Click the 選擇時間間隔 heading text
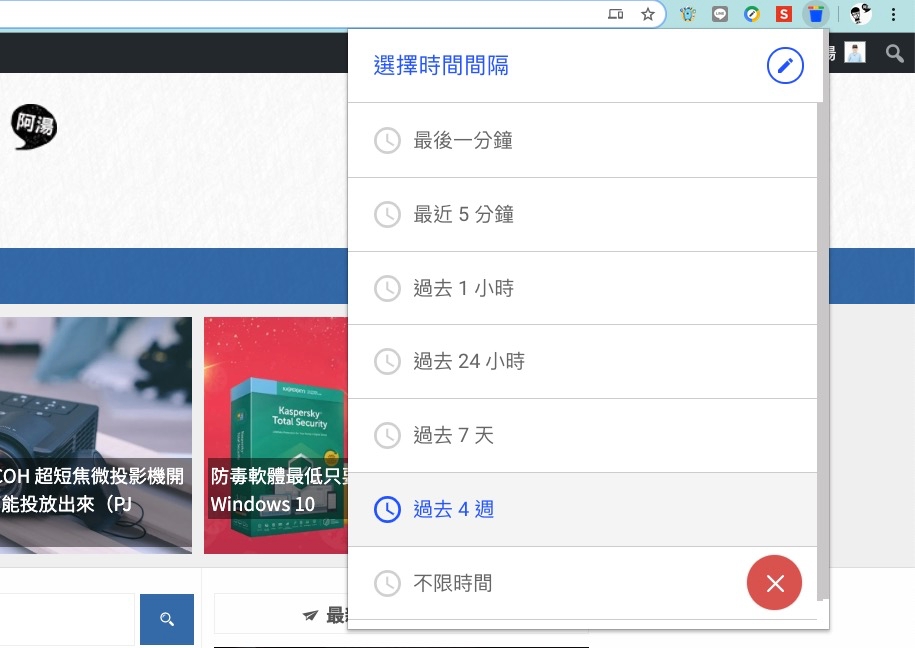915x648 pixels. tap(441, 65)
